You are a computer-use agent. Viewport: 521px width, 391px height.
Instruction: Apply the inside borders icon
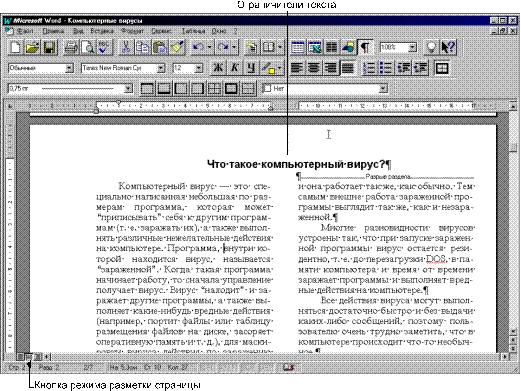[214, 89]
